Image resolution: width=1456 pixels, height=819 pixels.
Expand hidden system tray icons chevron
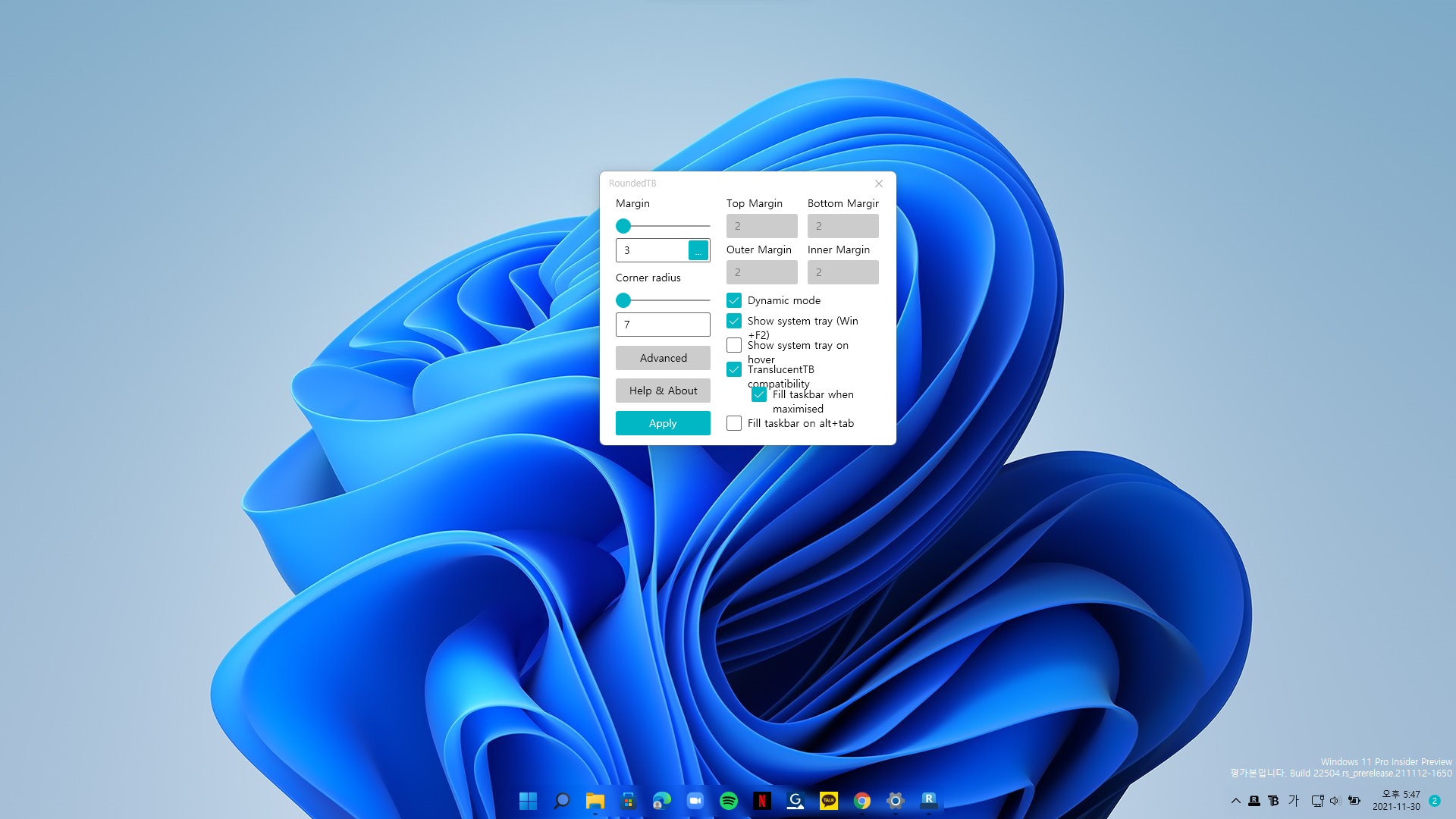1235,801
